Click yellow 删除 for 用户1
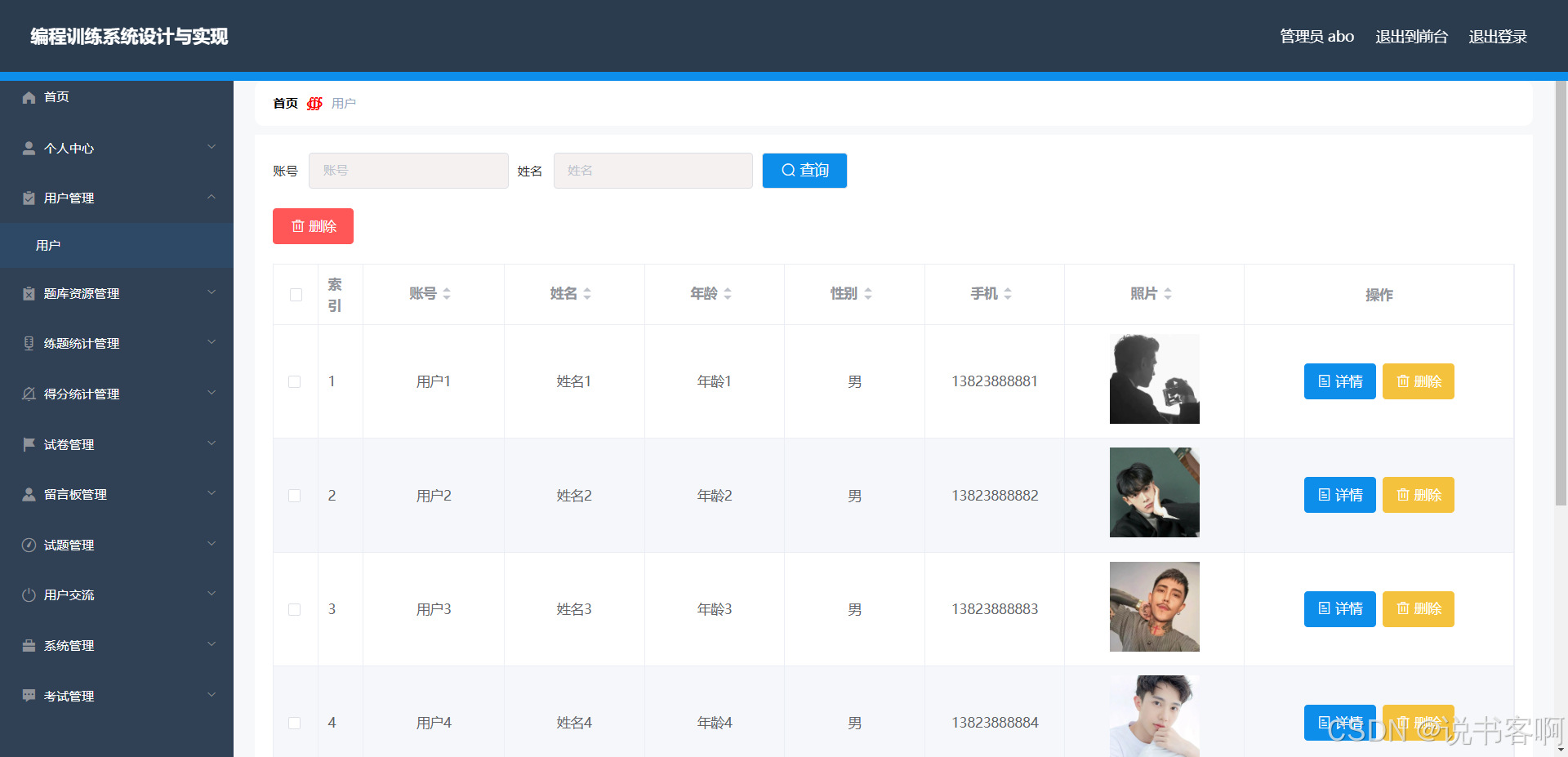 1419,381
